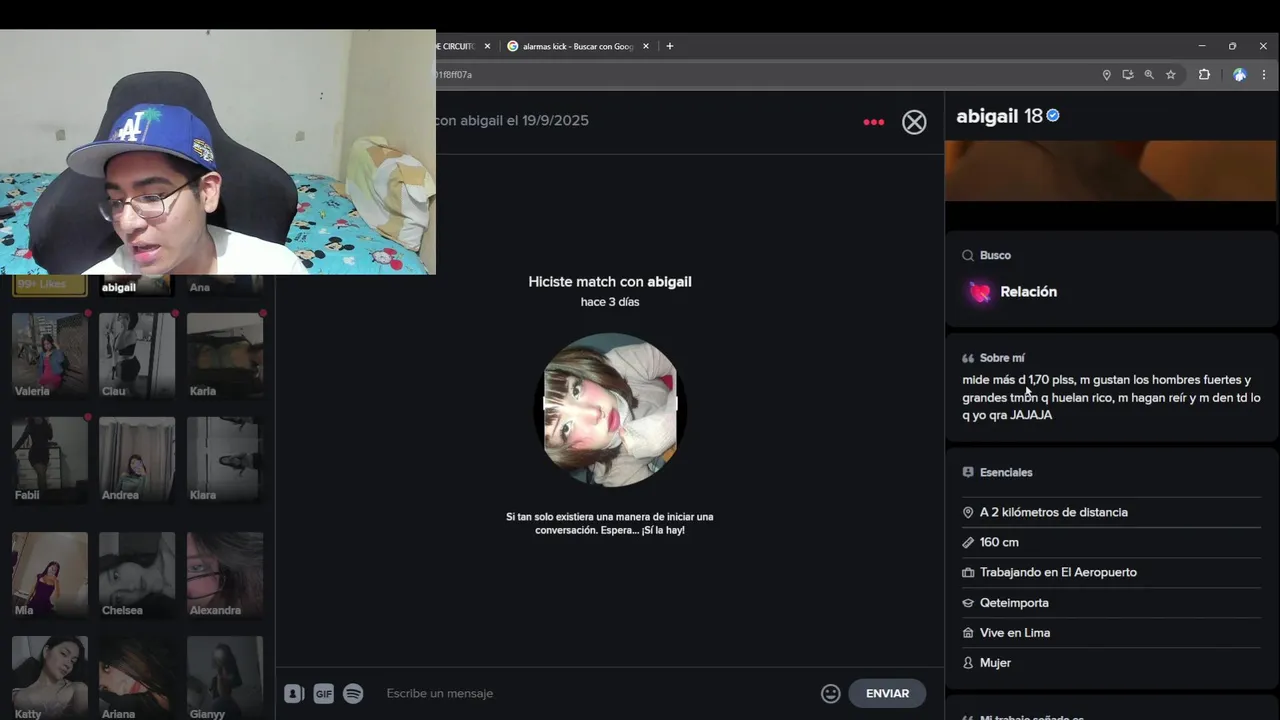Click 'A 2 kilómetros de distancia' row
Viewport: 1280px width, 720px height.
click(x=1111, y=512)
